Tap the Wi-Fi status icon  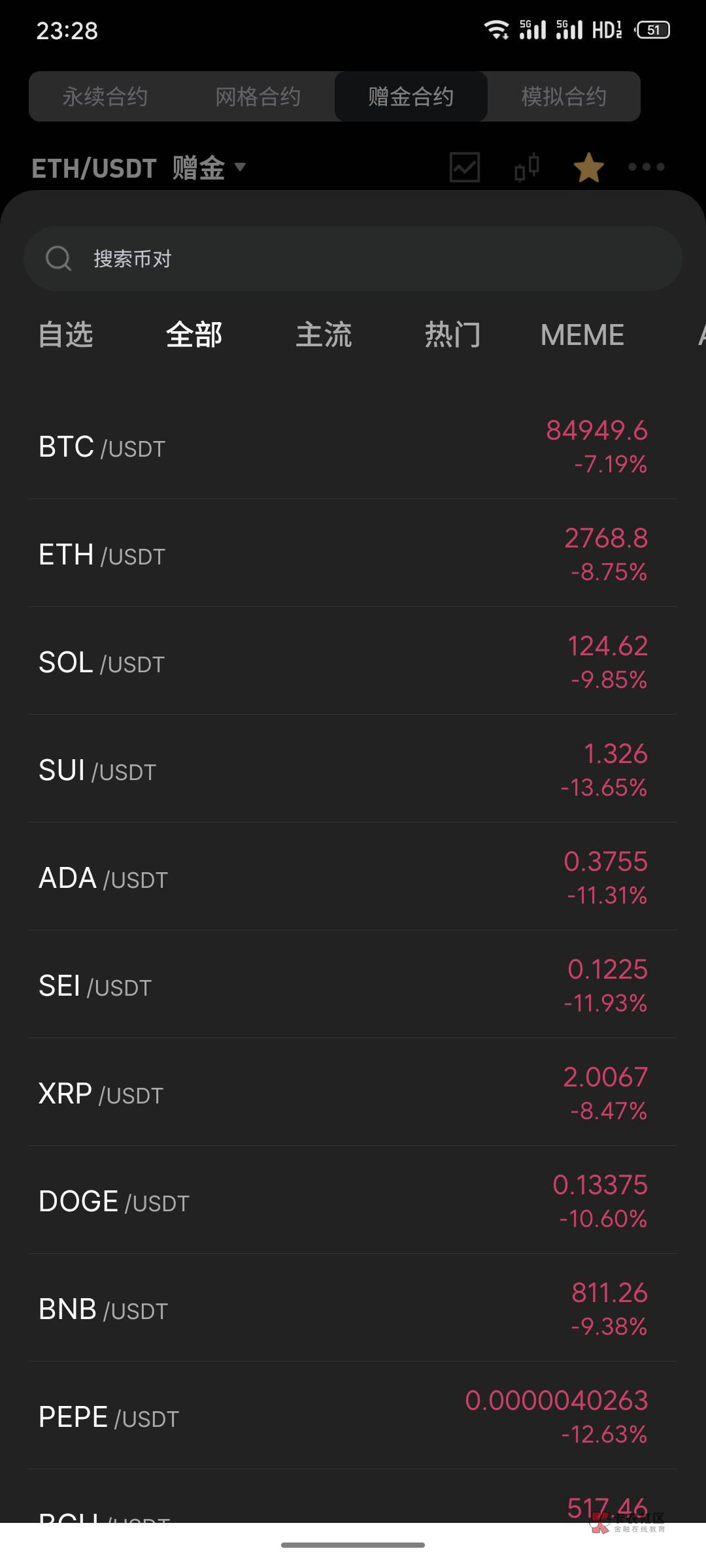(497, 30)
